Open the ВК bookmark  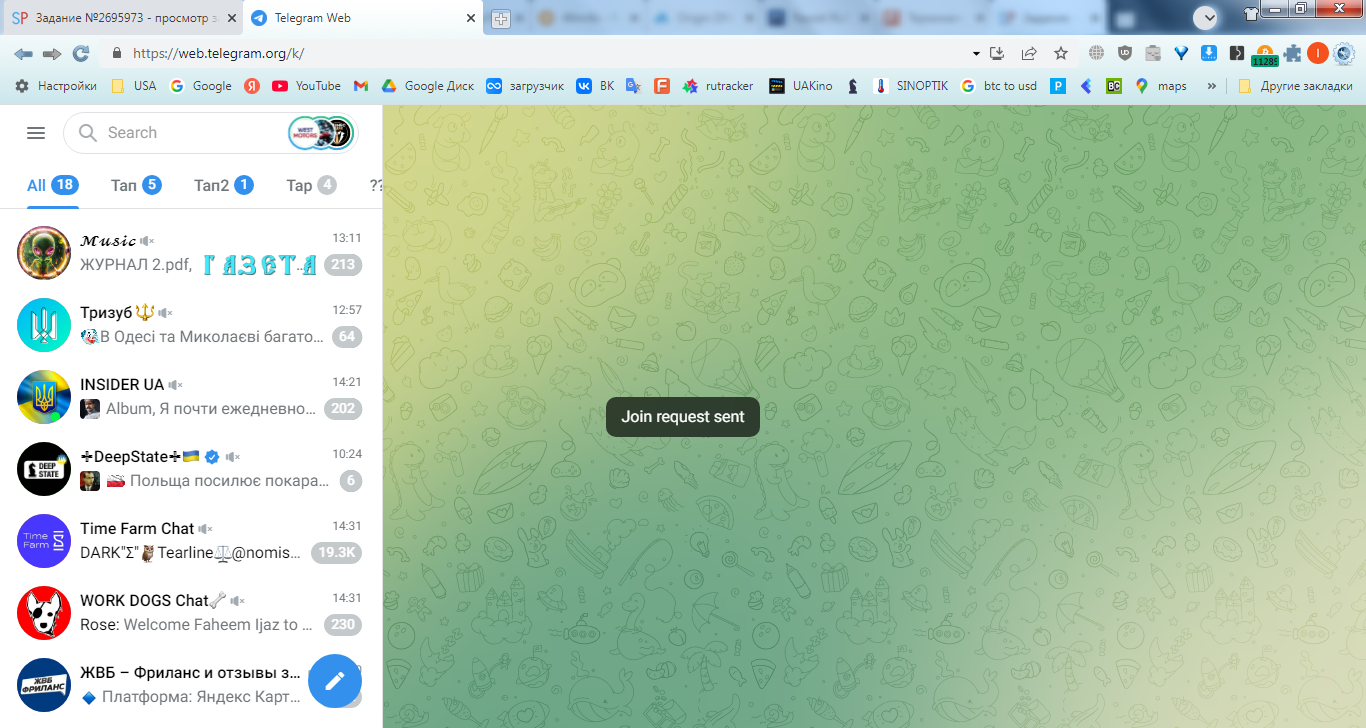[595, 86]
